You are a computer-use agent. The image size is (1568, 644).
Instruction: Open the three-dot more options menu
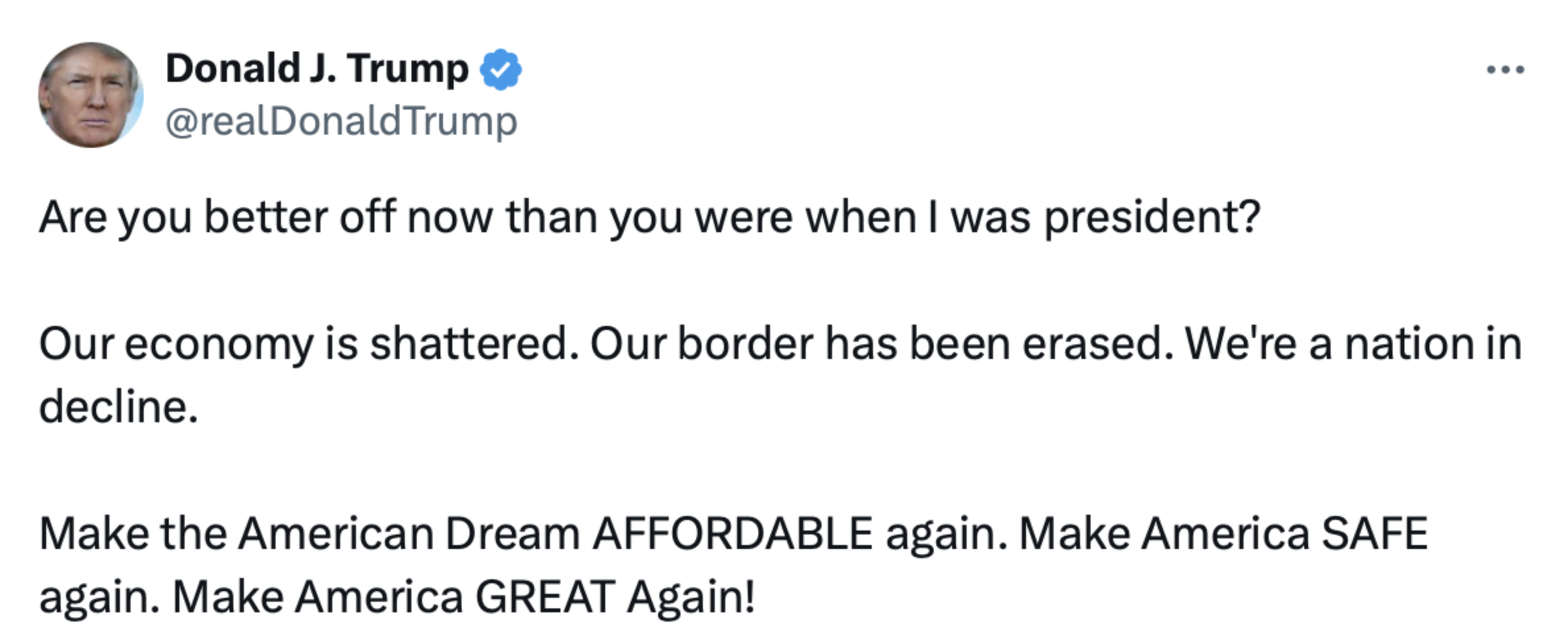(1505, 70)
